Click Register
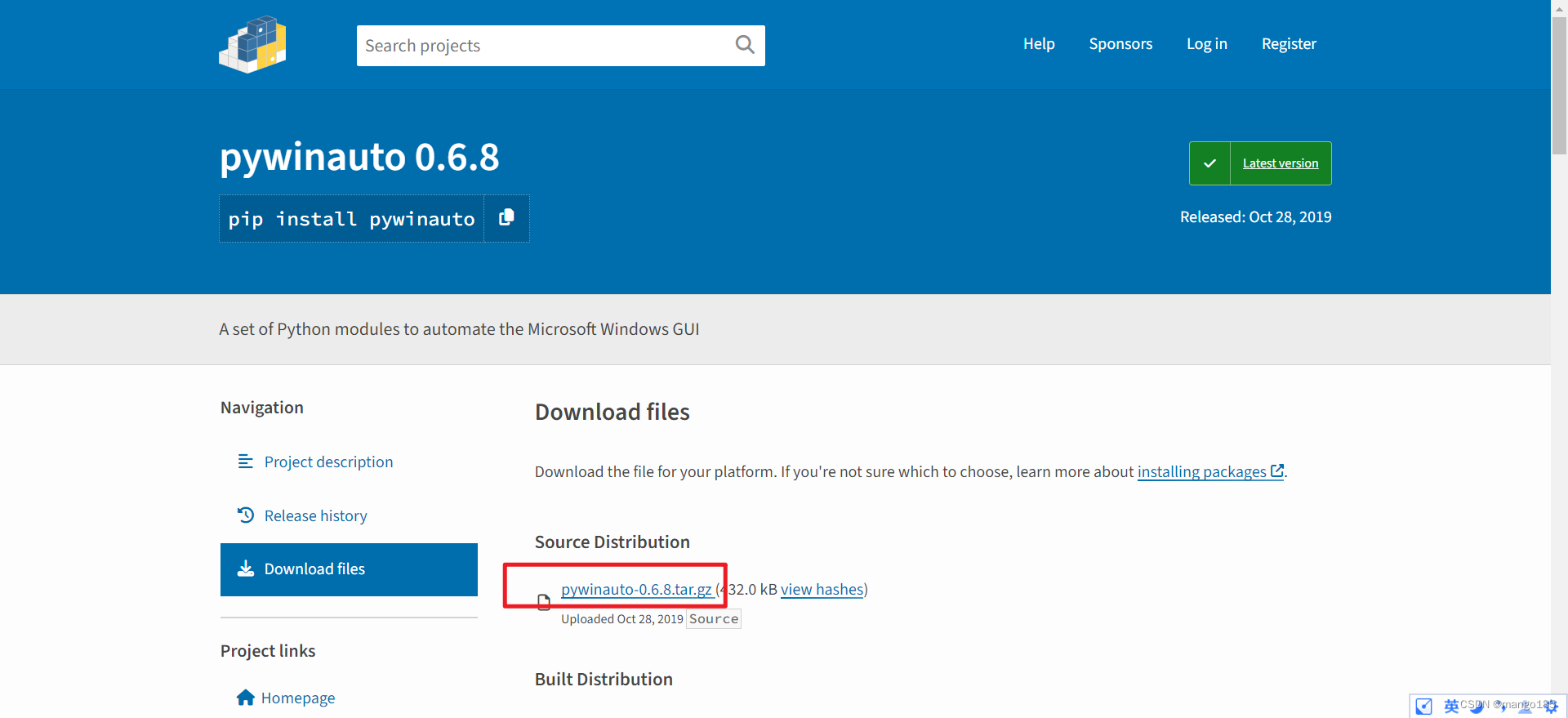The image size is (1568, 718). (x=1289, y=44)
